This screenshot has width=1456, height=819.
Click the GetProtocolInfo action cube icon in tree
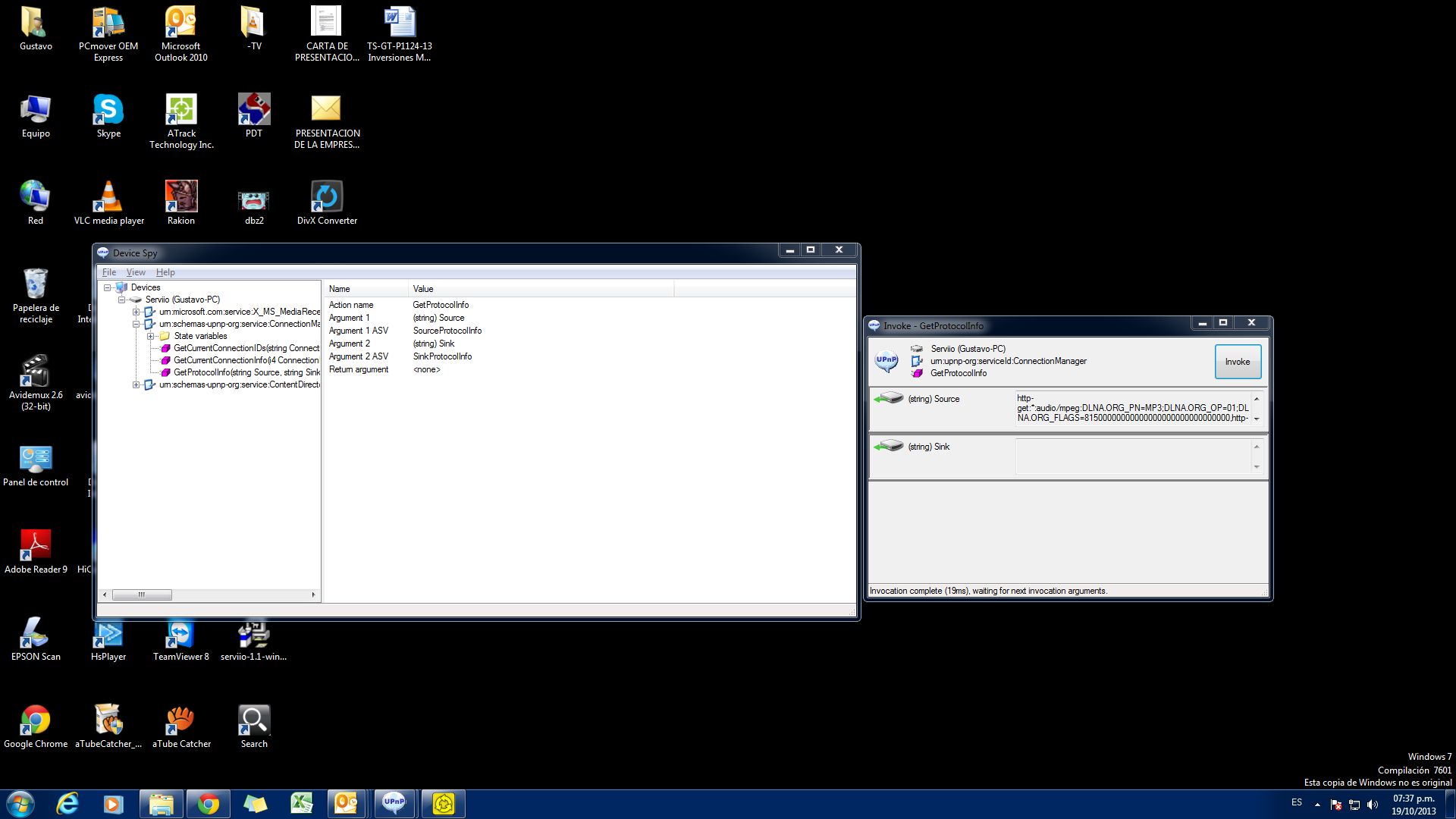166,372
